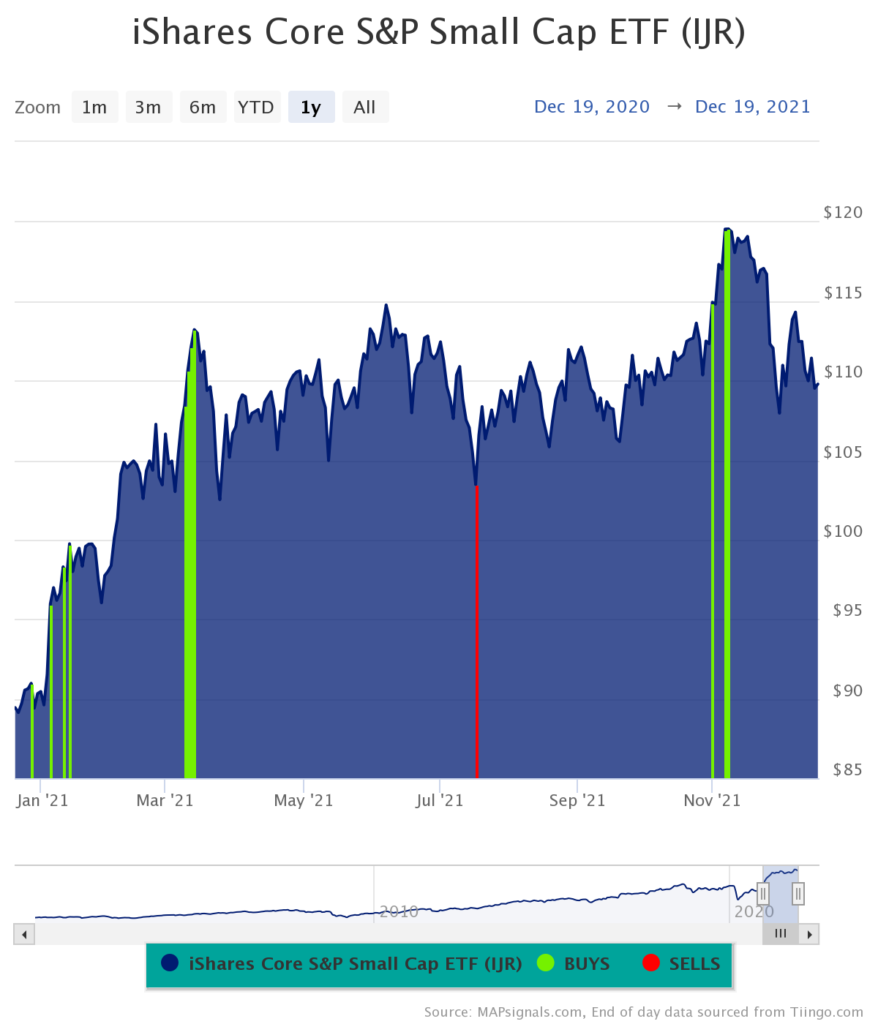Toggle the BUYS series in legend

tap(586, 963)
